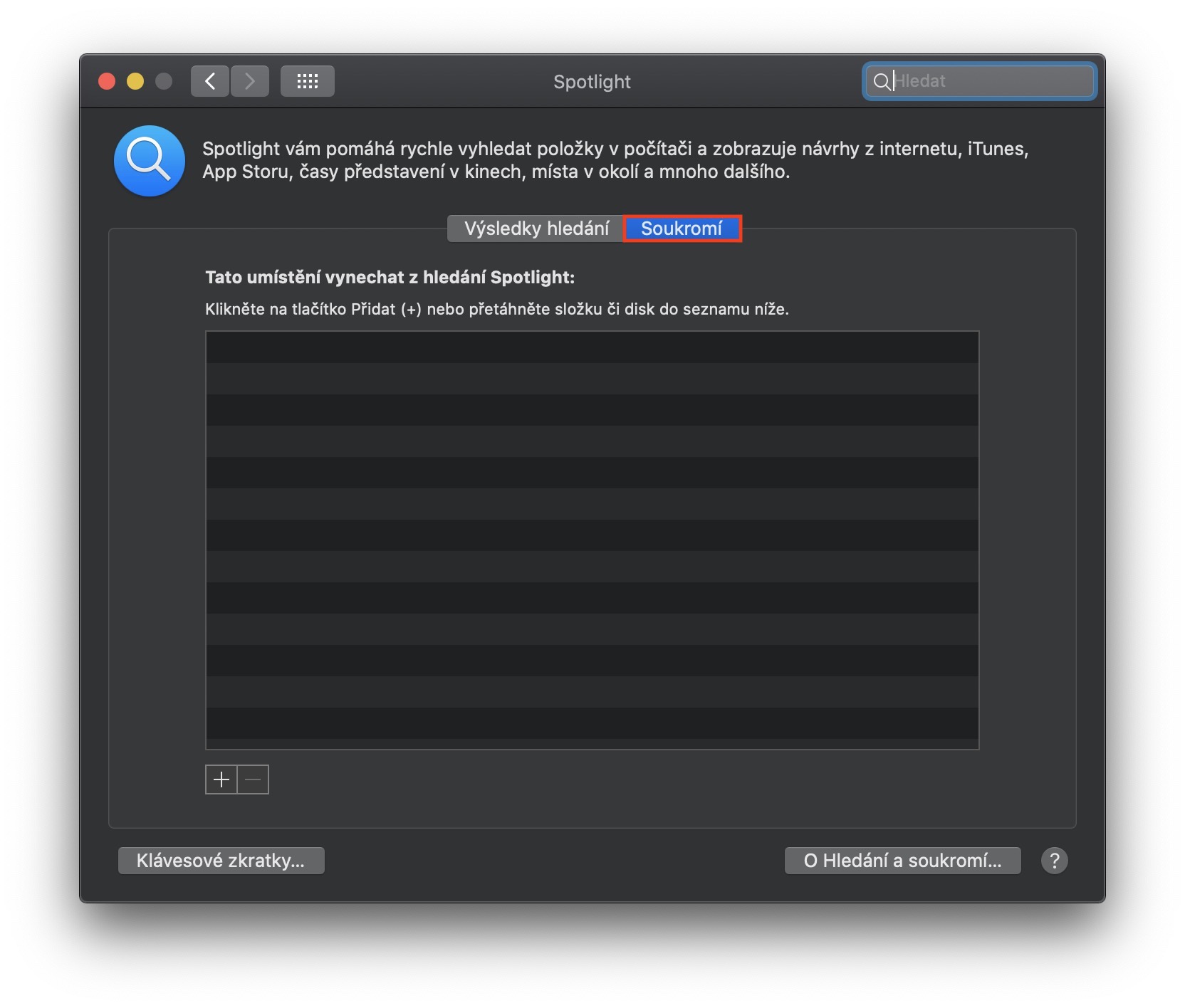Add a location with the plus button
1185x1008 pixels.
click(221, 779)
